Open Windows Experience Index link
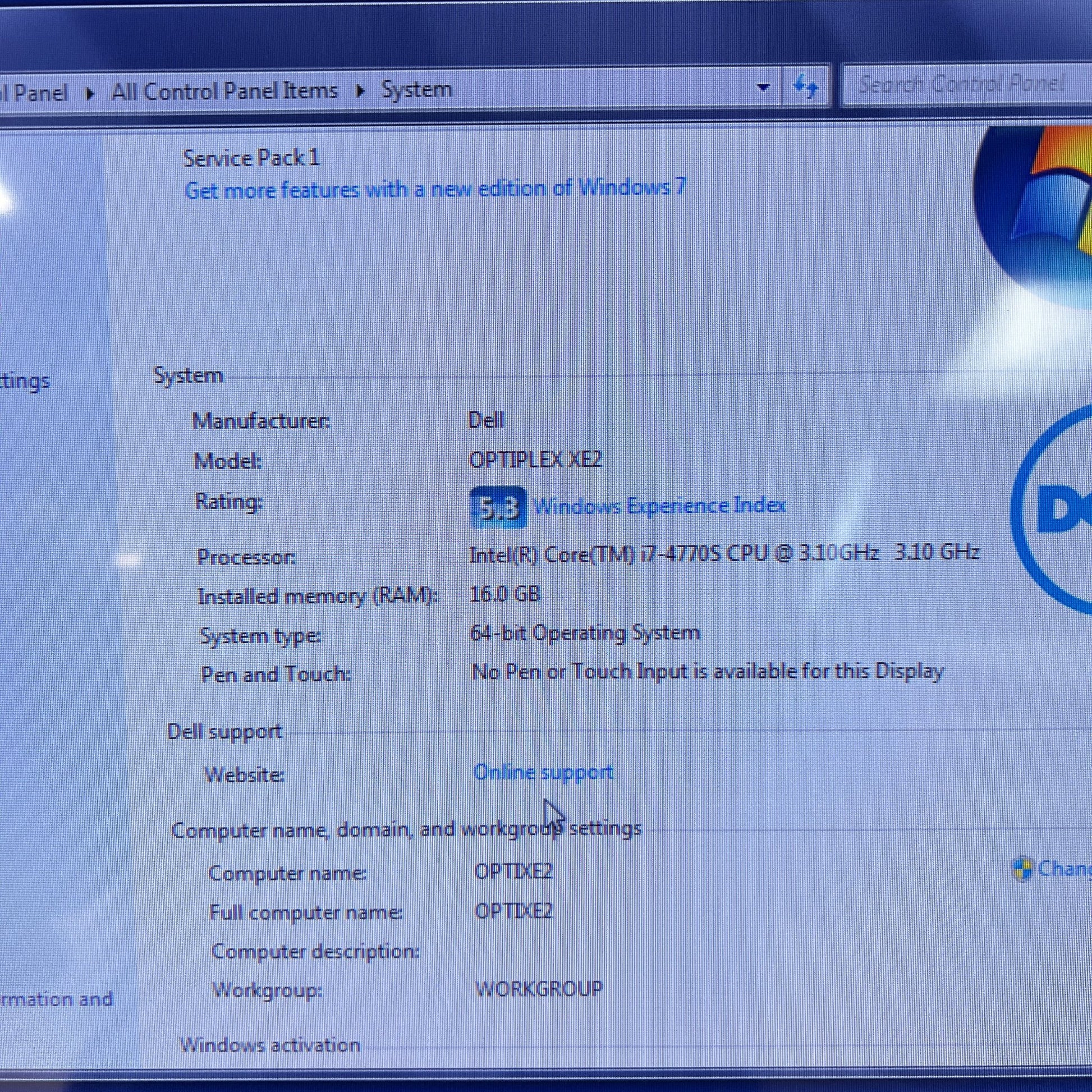1092x1092 pixels. click(659, 506)
